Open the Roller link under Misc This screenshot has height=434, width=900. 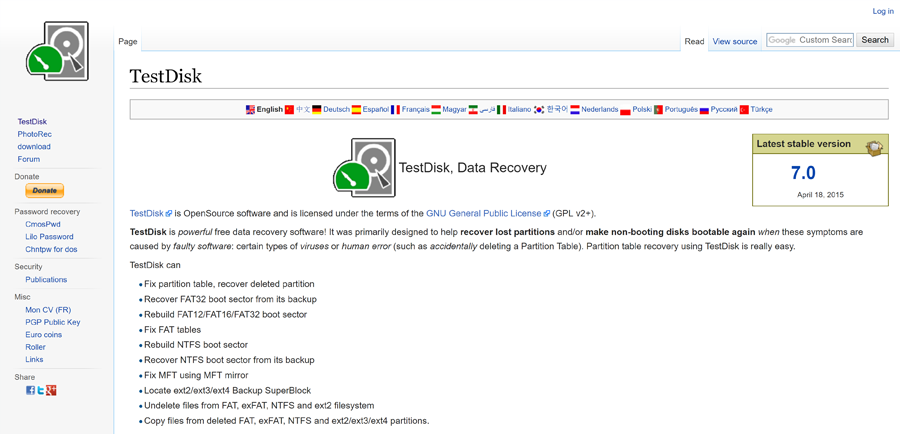click(36, 347)
